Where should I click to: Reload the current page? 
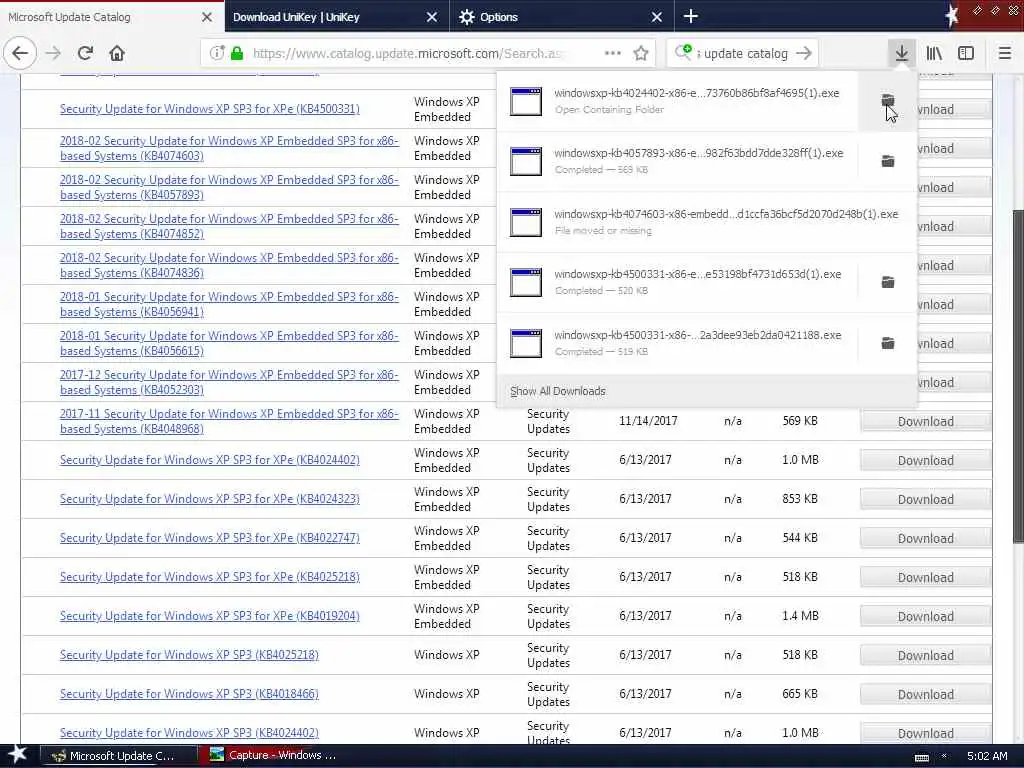(85, 54)
